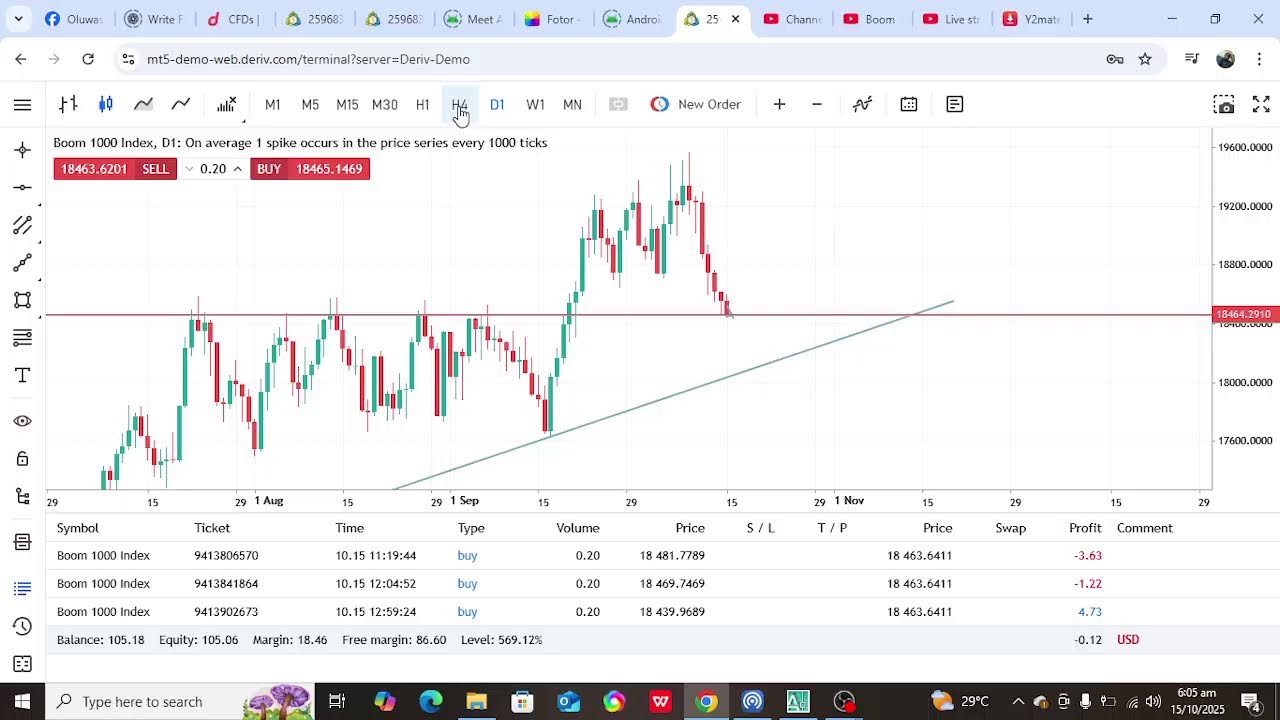Click the Windows Start button

[22, 701]
